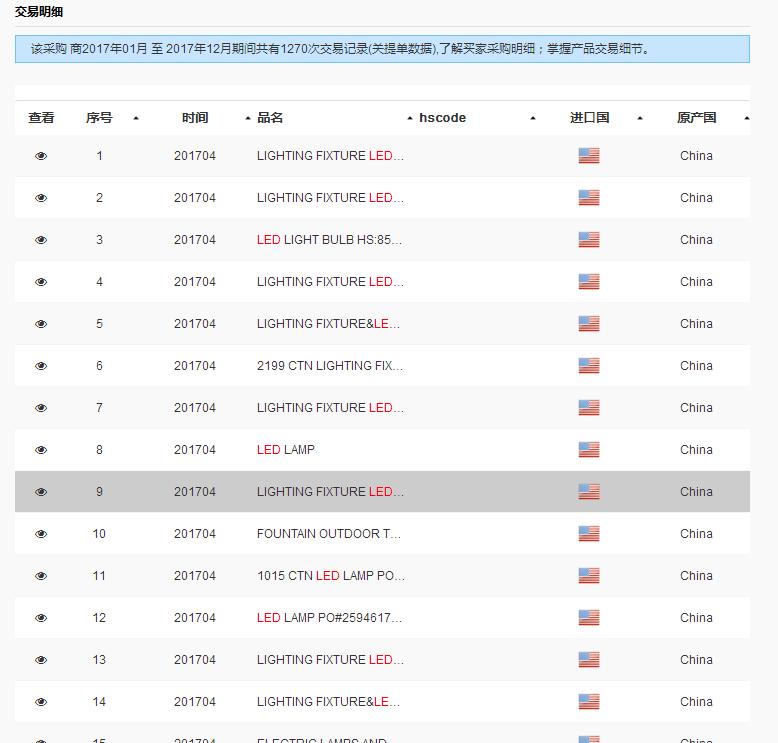The width and height of the screenshot is (778, 743).
Task: Open the eye icon for record 14
Action: tap(41, 702)
